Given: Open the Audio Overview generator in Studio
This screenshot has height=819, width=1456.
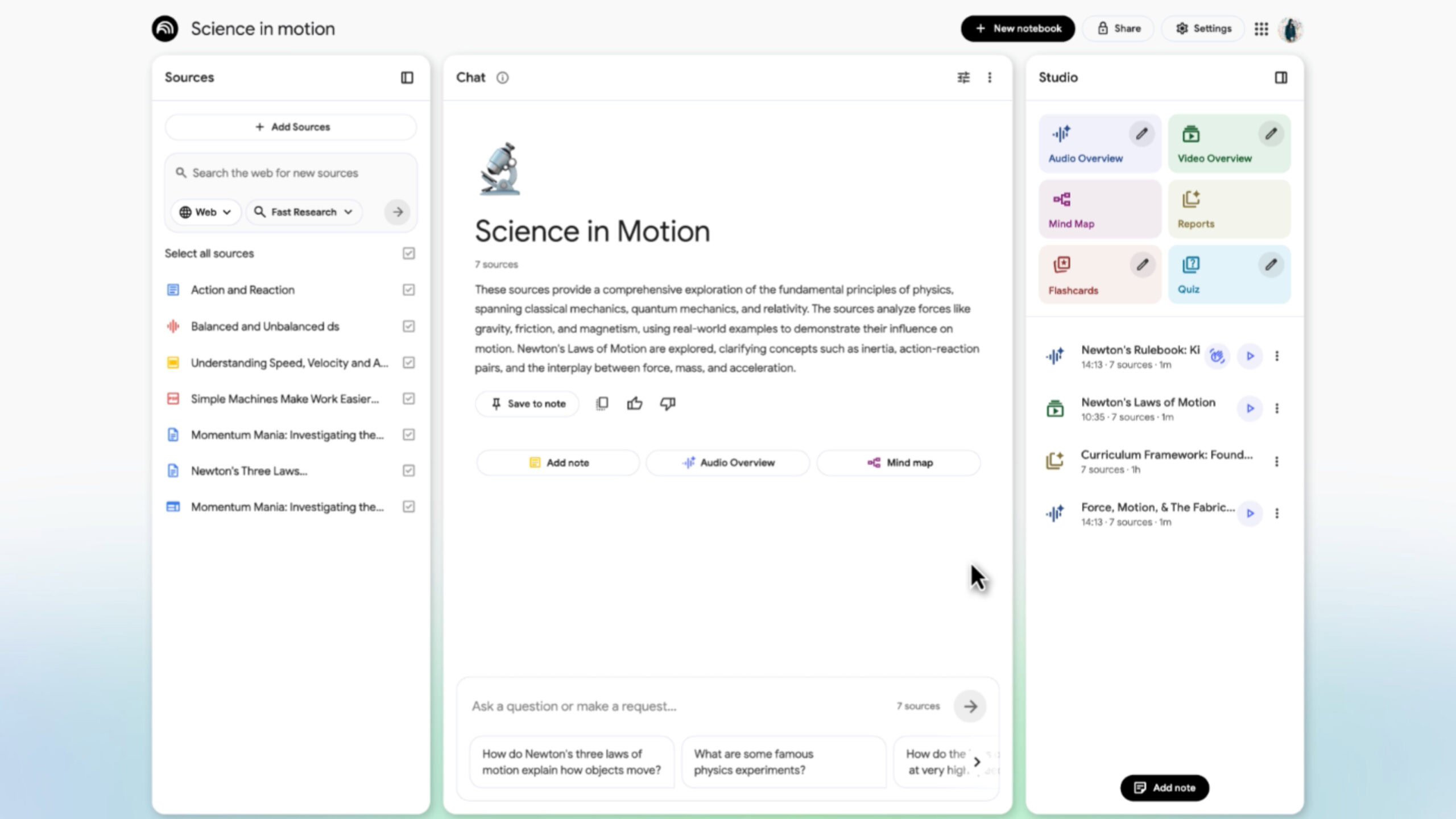Looking at the screenshot, I should point(1086,143).
